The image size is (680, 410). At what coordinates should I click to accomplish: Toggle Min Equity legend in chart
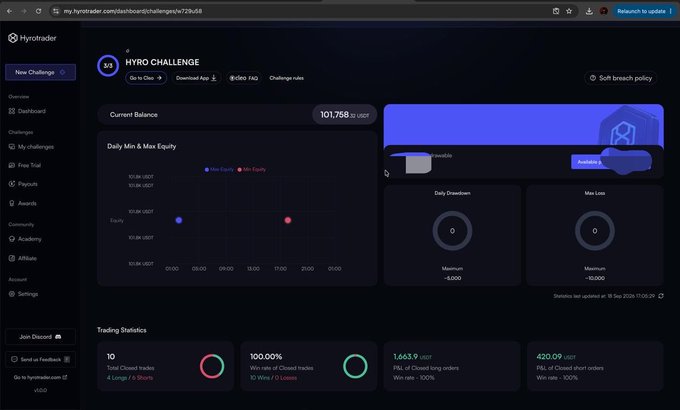tap(252, 170)
